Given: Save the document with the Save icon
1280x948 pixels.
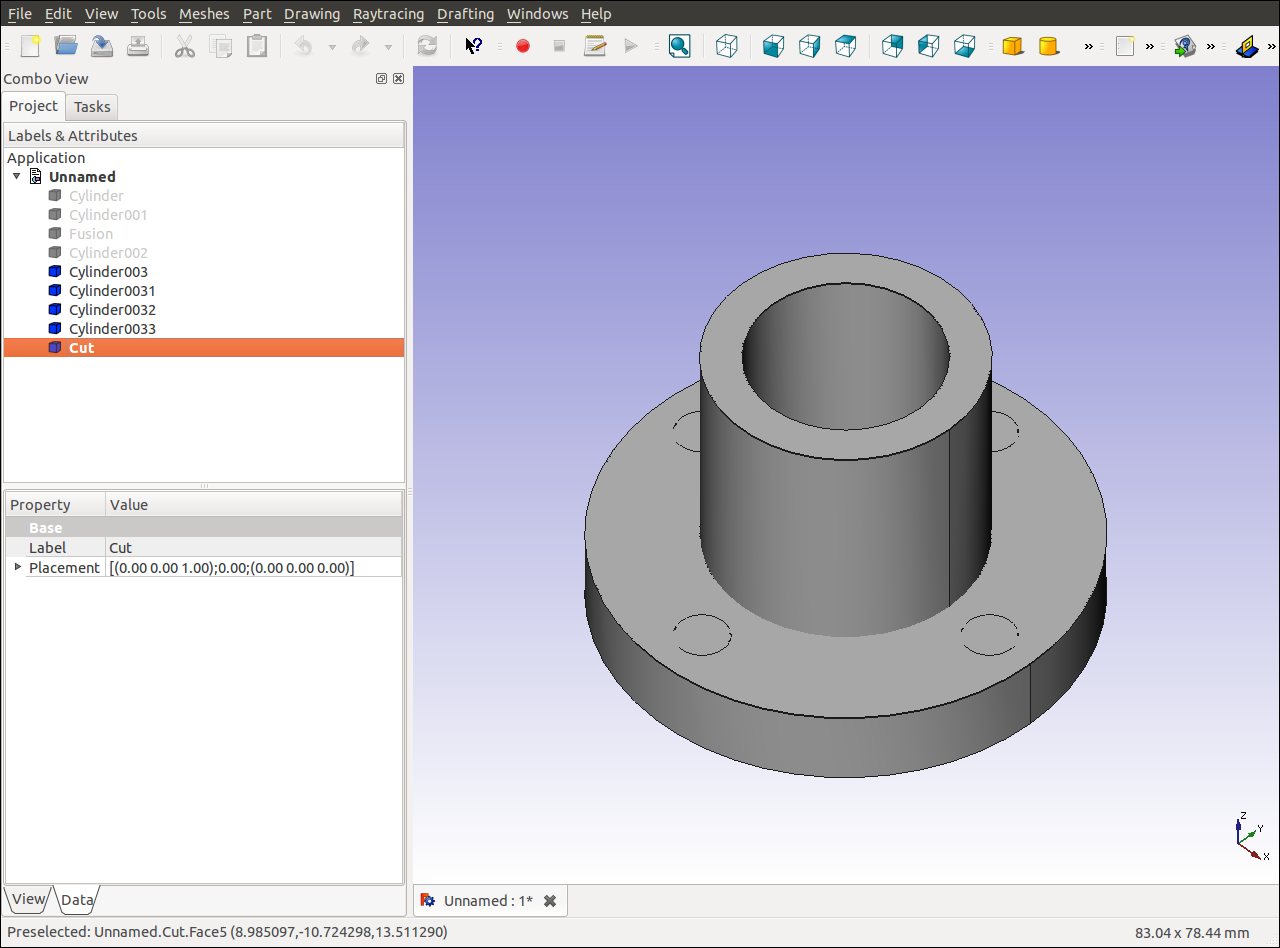Looking at the screenshot, I should (102, 46).
